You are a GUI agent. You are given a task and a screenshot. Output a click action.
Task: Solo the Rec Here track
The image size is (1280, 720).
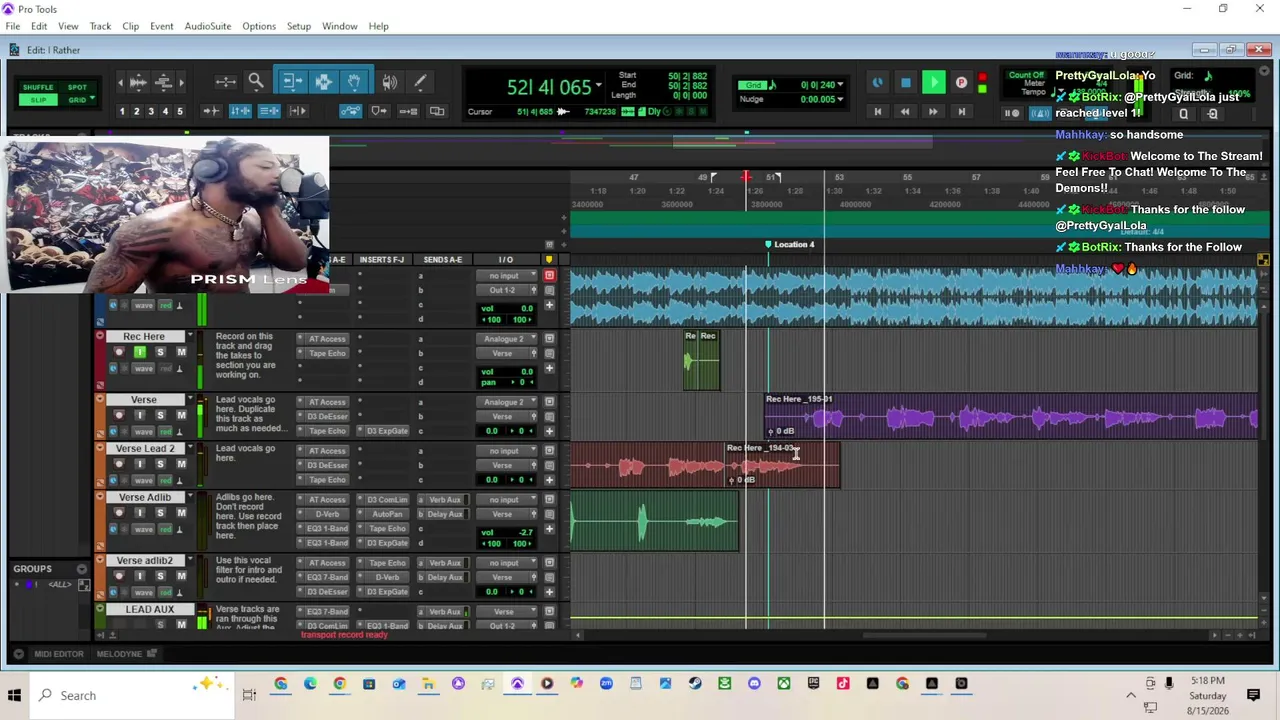(x=160, y=352)
